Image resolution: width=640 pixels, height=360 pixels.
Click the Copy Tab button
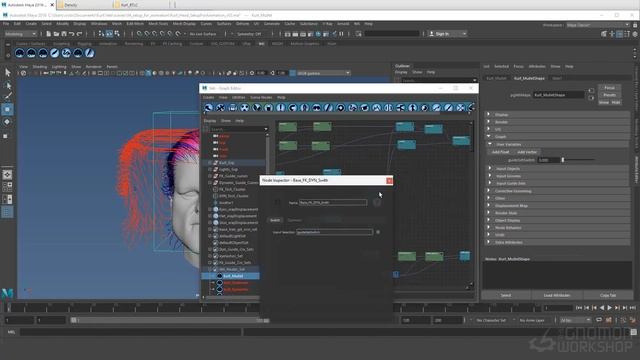click(608, 295)
